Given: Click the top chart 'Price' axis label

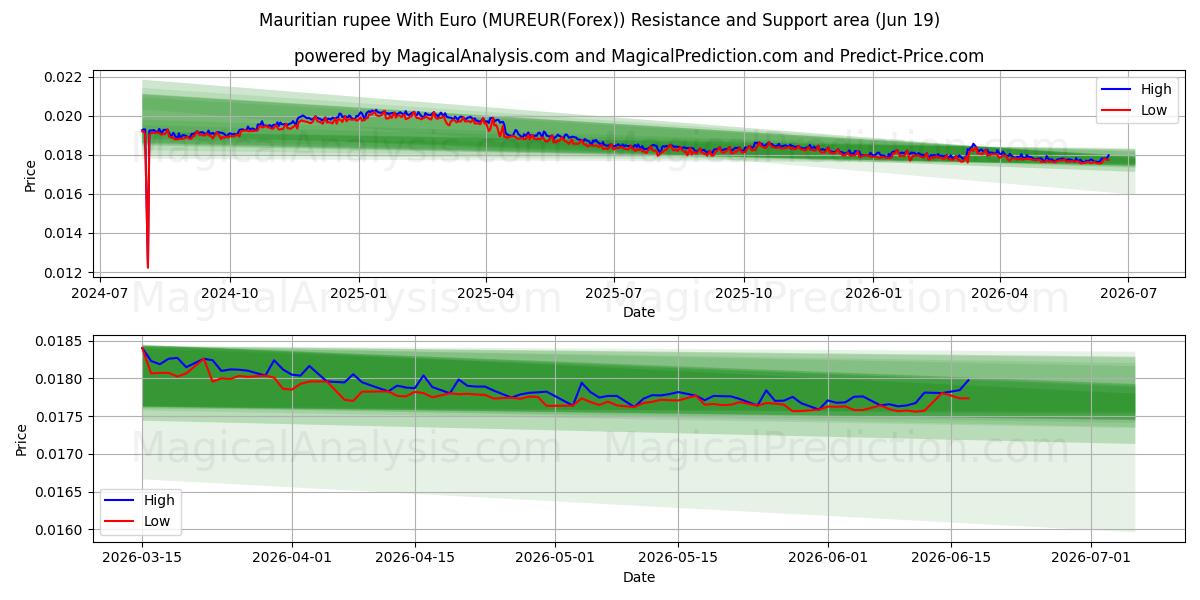Looking at the screenshot, I should (x=30, y=175).
